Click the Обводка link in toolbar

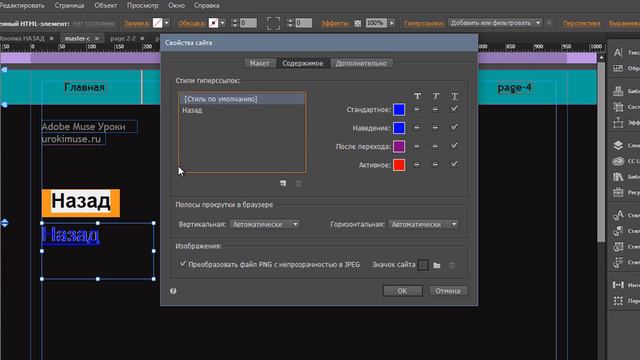191,23
